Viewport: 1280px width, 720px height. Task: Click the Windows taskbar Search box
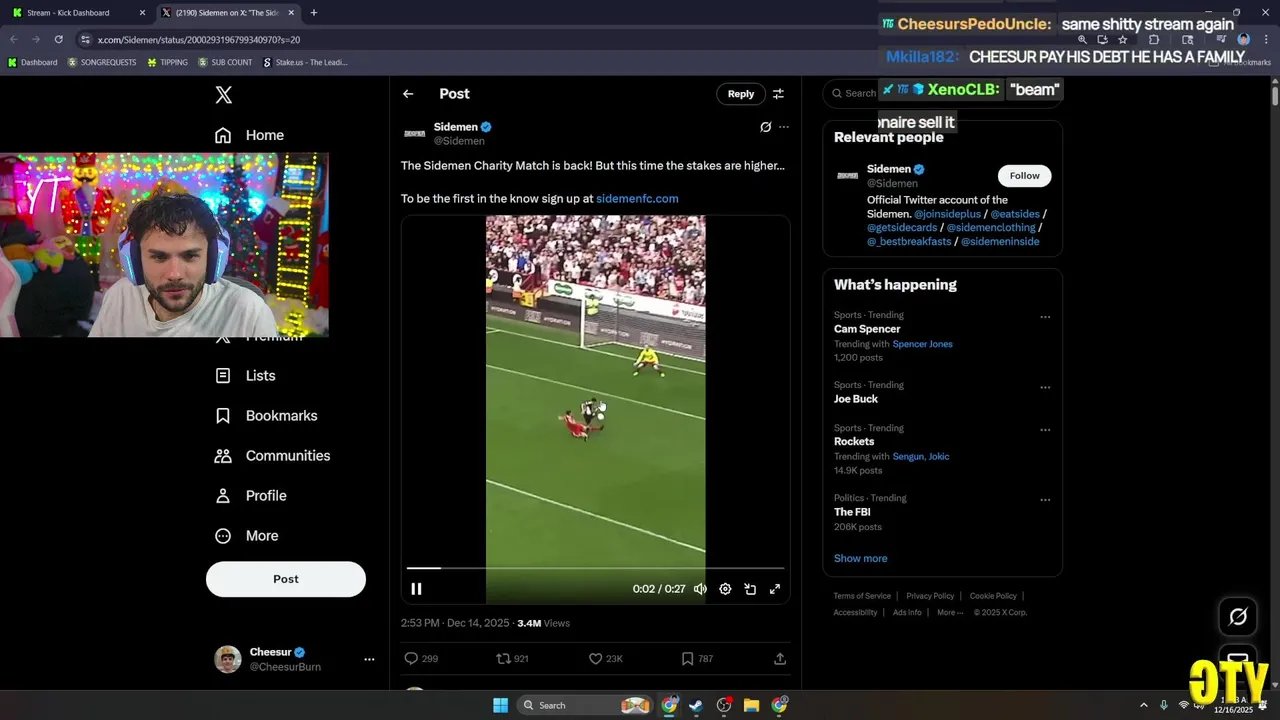coord(586,705)
